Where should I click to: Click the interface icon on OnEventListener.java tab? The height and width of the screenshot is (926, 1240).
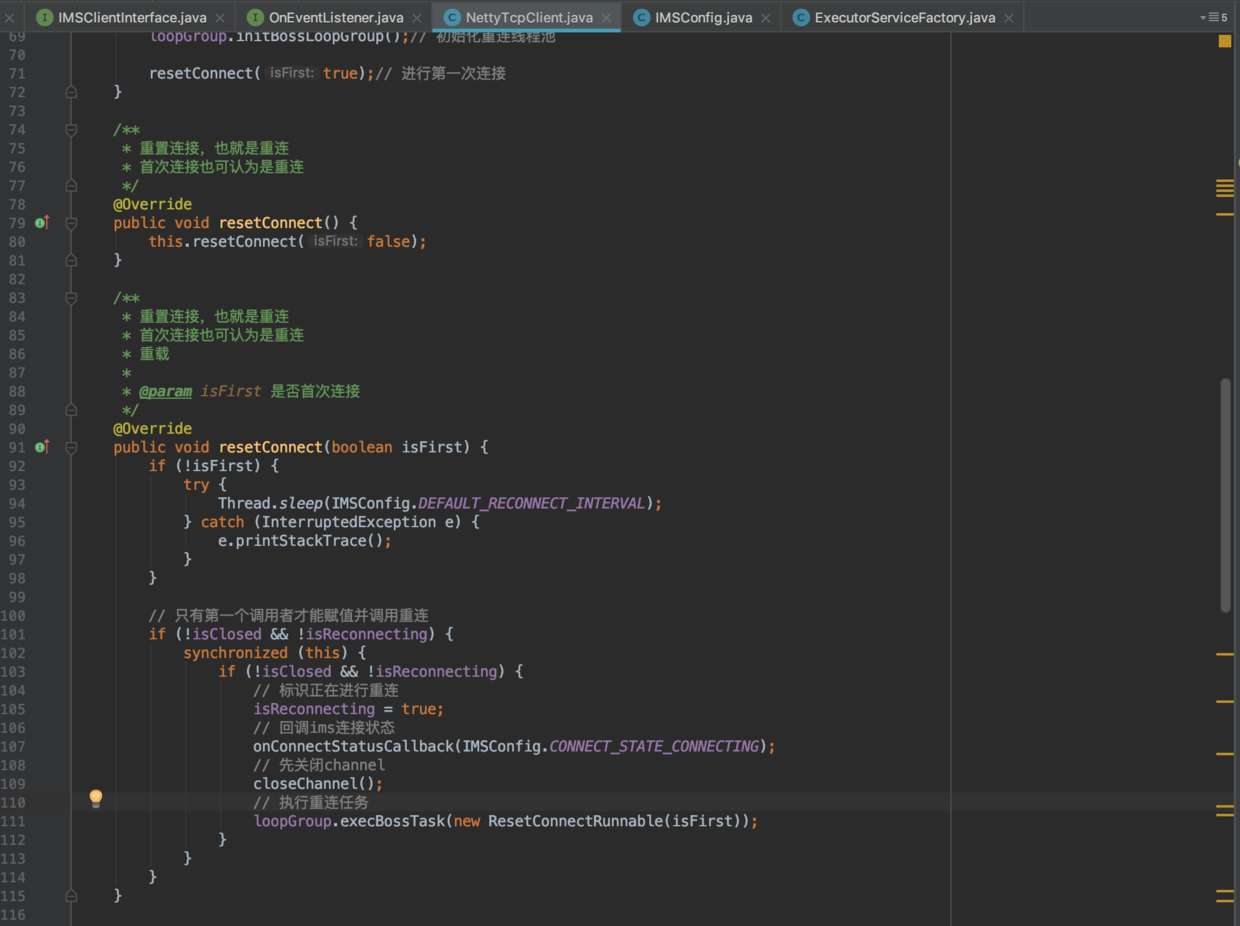tap(254, 17)
